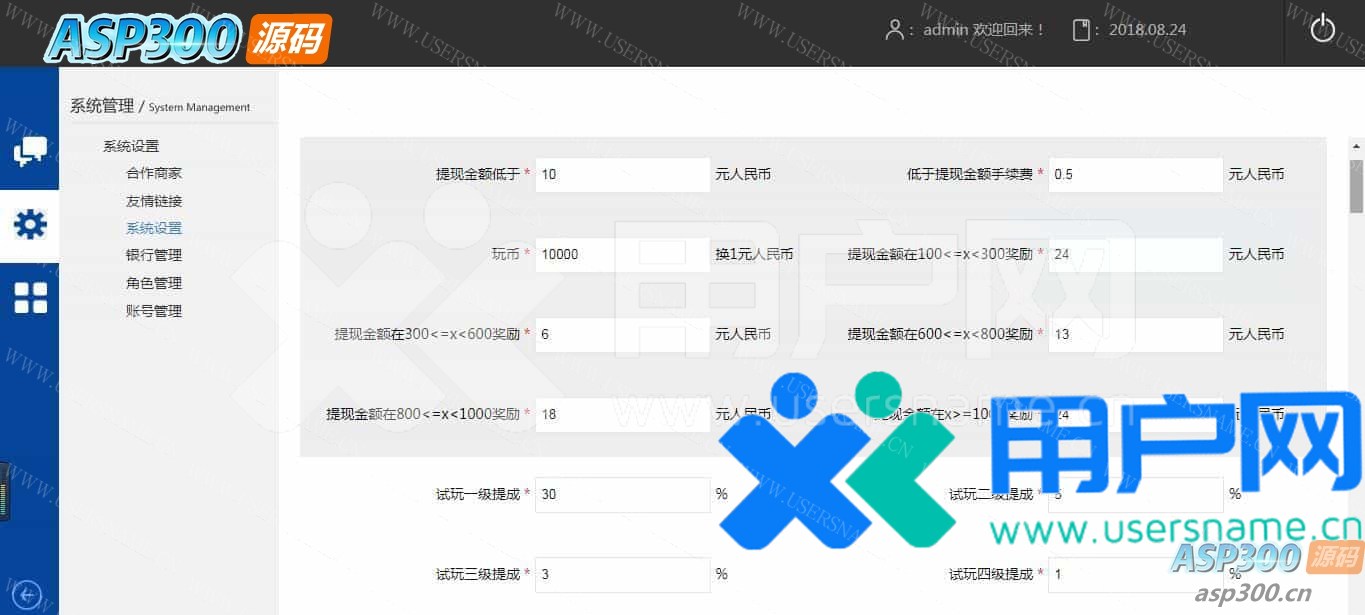Image resolution: width=1365 pixels, height=615 pixels.
Task: Click the date calendar icon
Action: click(x=1081, y=30)
